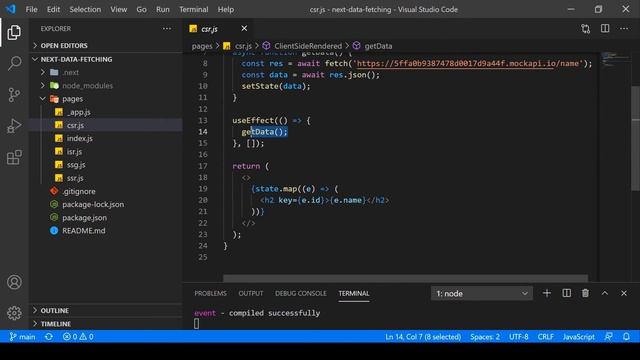Switch to the Problems panel tab

[210, 293]
